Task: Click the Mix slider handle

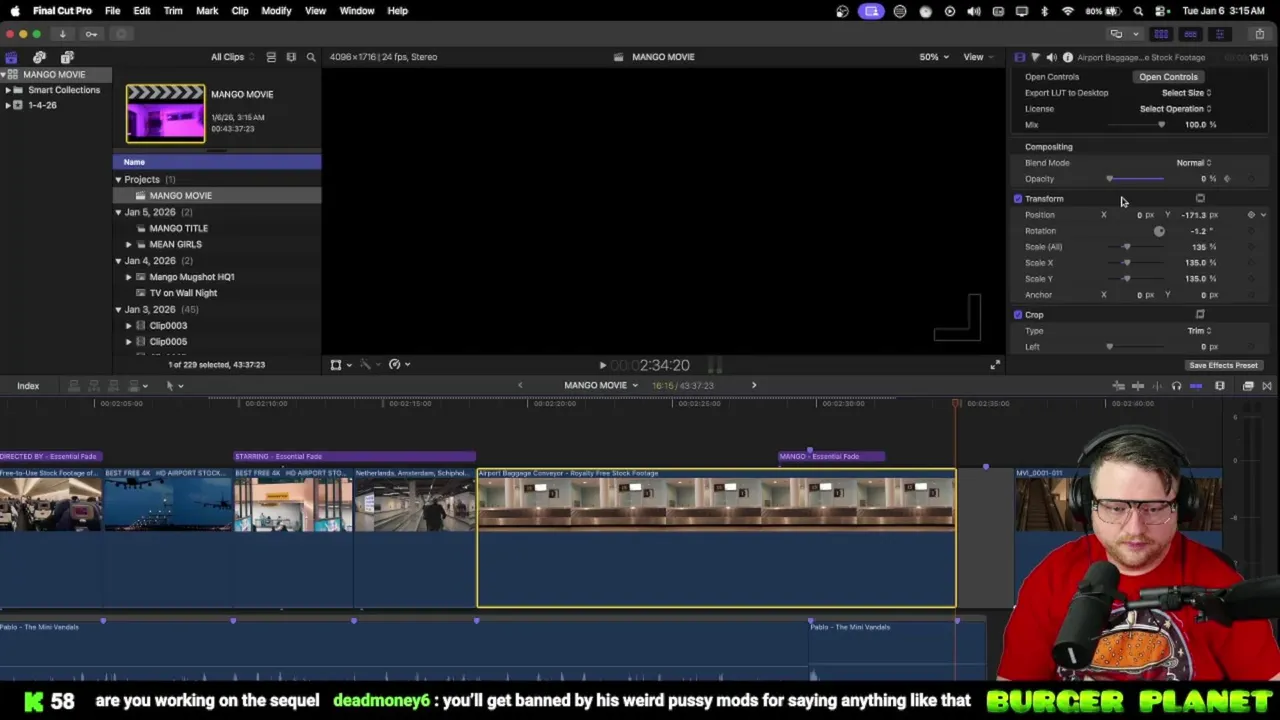Action: pos(1161,125)
